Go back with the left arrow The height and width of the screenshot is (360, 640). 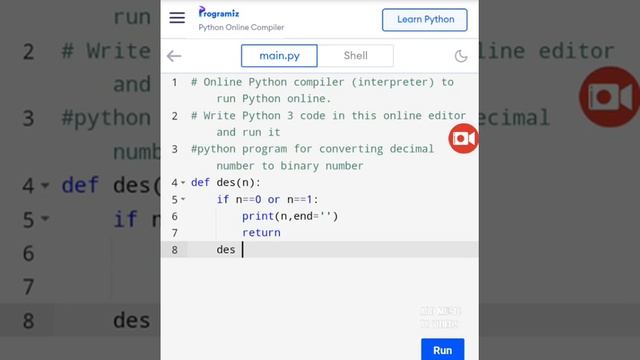tap(174, 56)
